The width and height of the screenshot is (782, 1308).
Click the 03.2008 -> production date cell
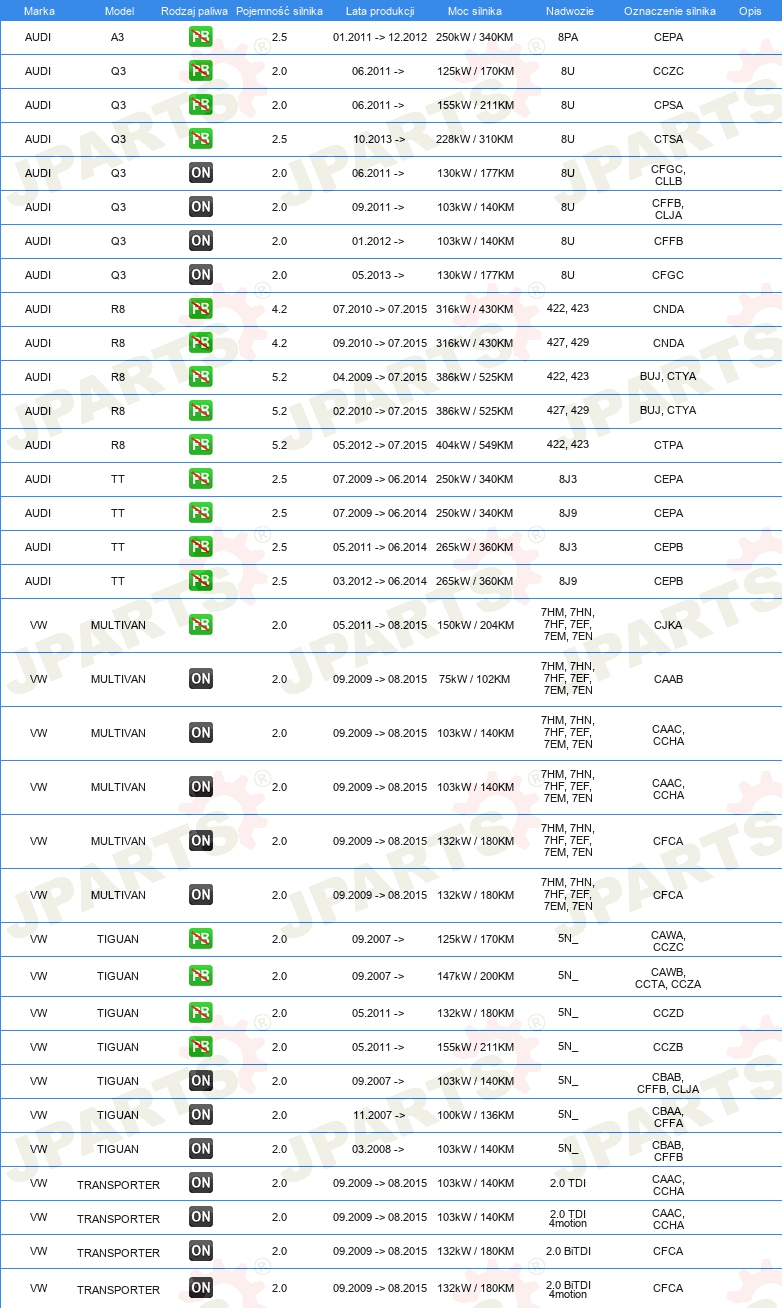[379, 1149]
